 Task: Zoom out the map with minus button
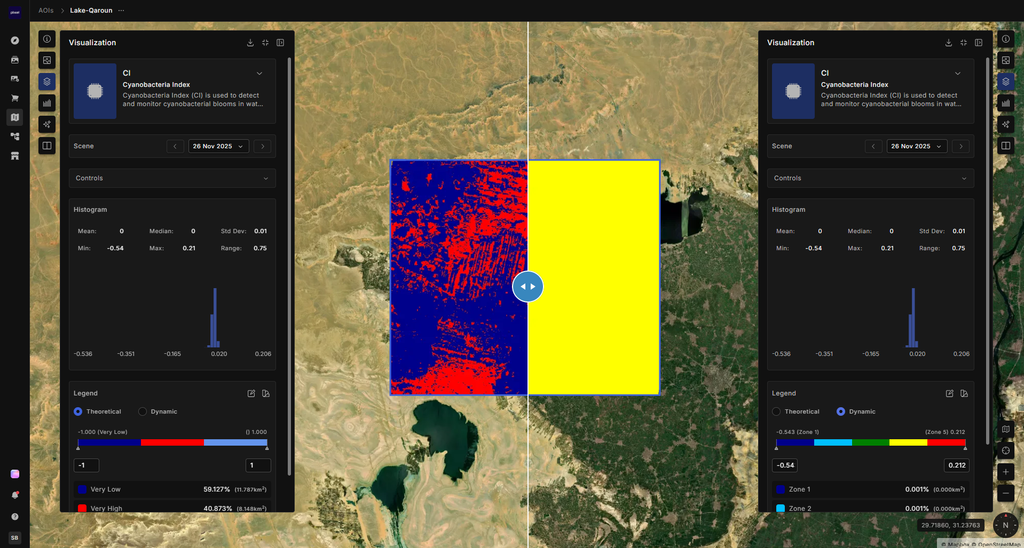point(1006,492)
